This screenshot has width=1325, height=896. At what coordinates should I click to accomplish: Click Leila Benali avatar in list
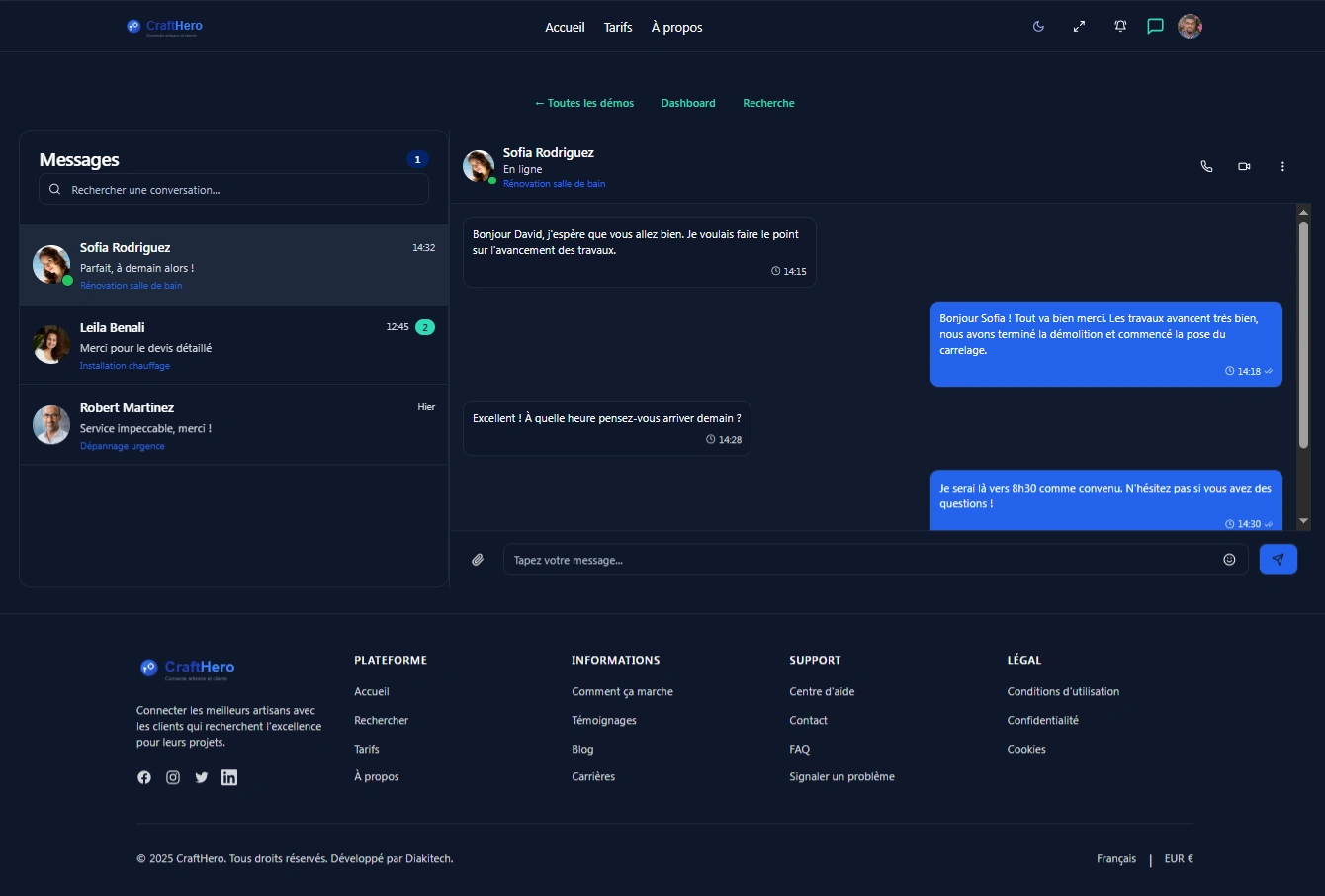point(51,345)
